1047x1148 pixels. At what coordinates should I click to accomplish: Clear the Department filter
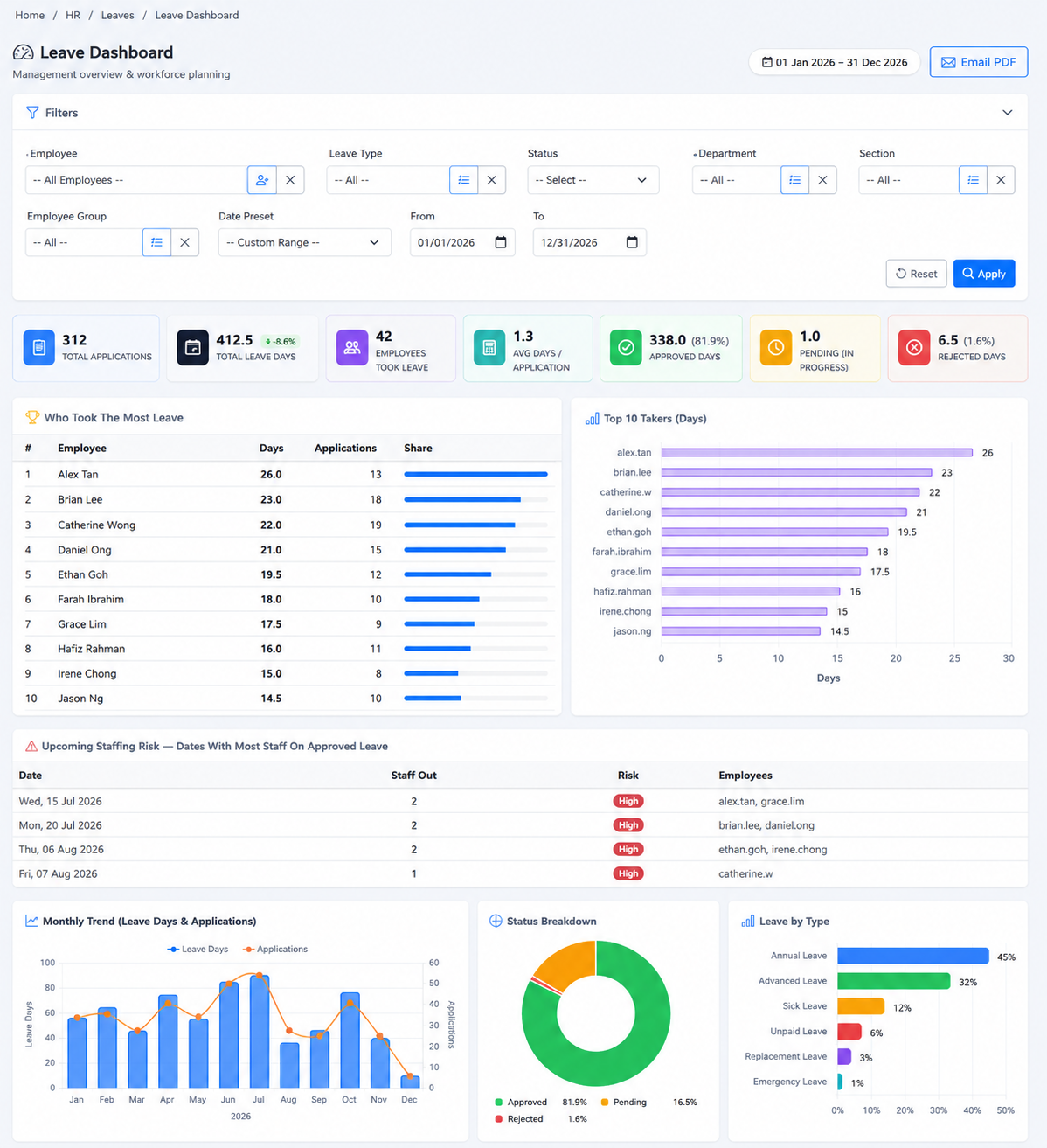(822, 180)
